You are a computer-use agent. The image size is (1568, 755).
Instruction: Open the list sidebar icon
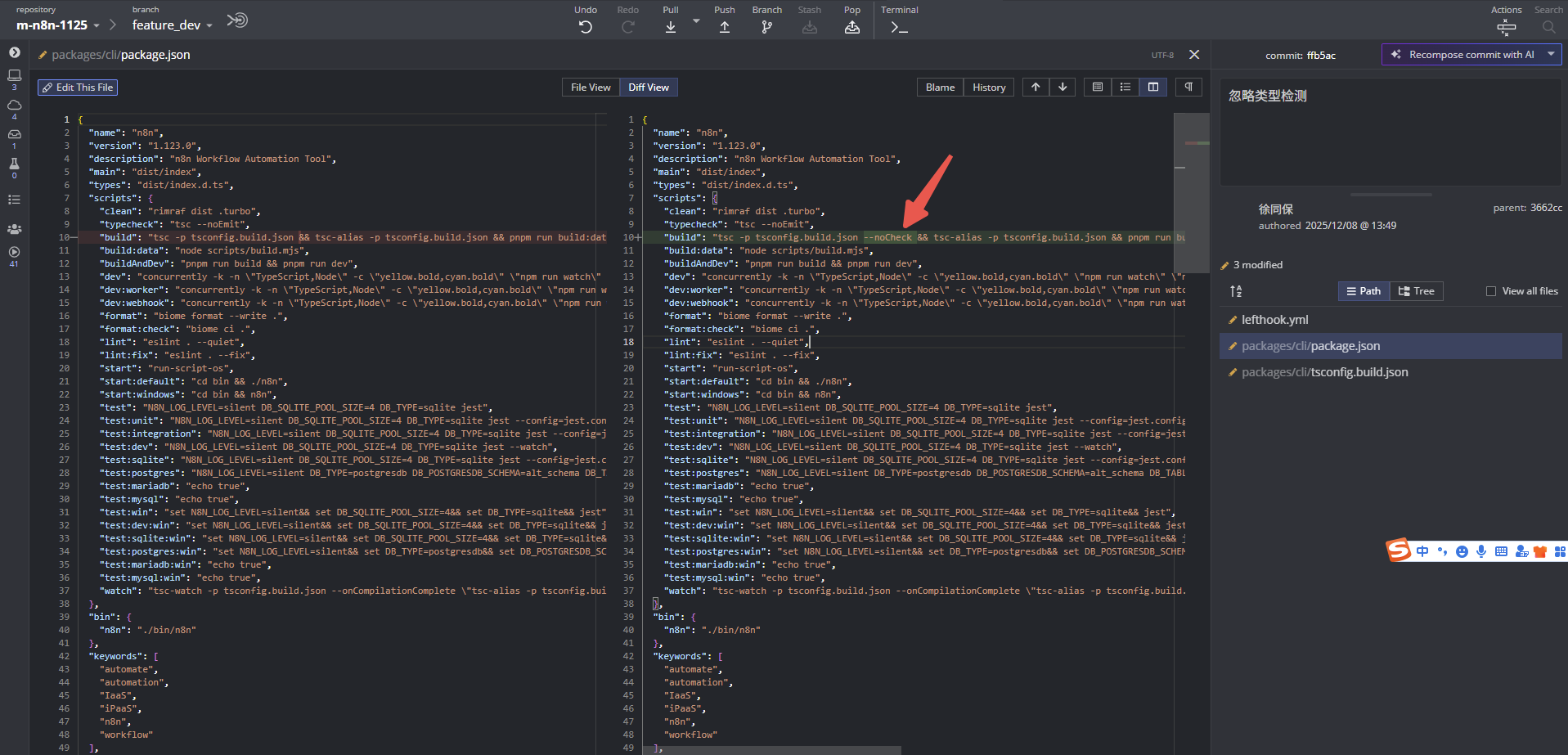(x=14, y=200)
